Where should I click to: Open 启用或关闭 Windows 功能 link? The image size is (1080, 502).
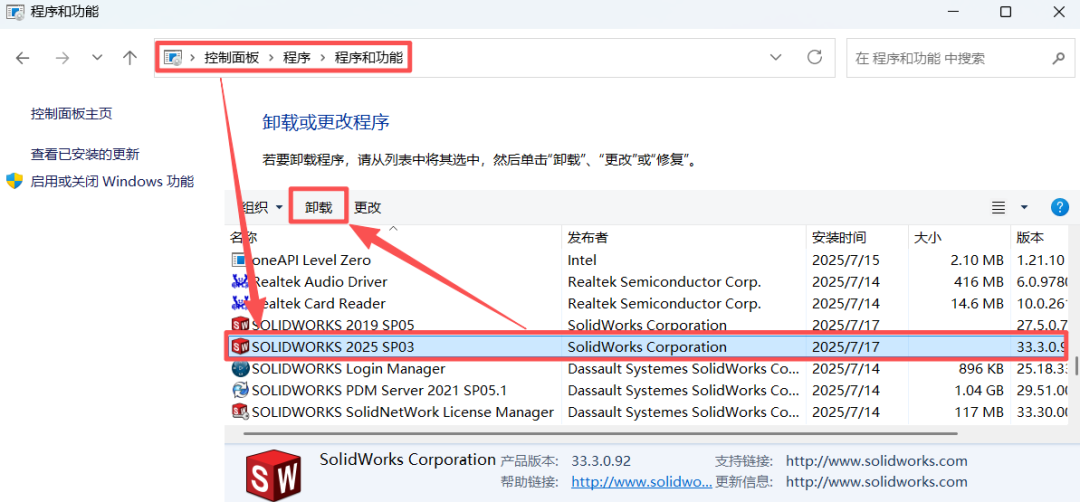tap(112, 182)
